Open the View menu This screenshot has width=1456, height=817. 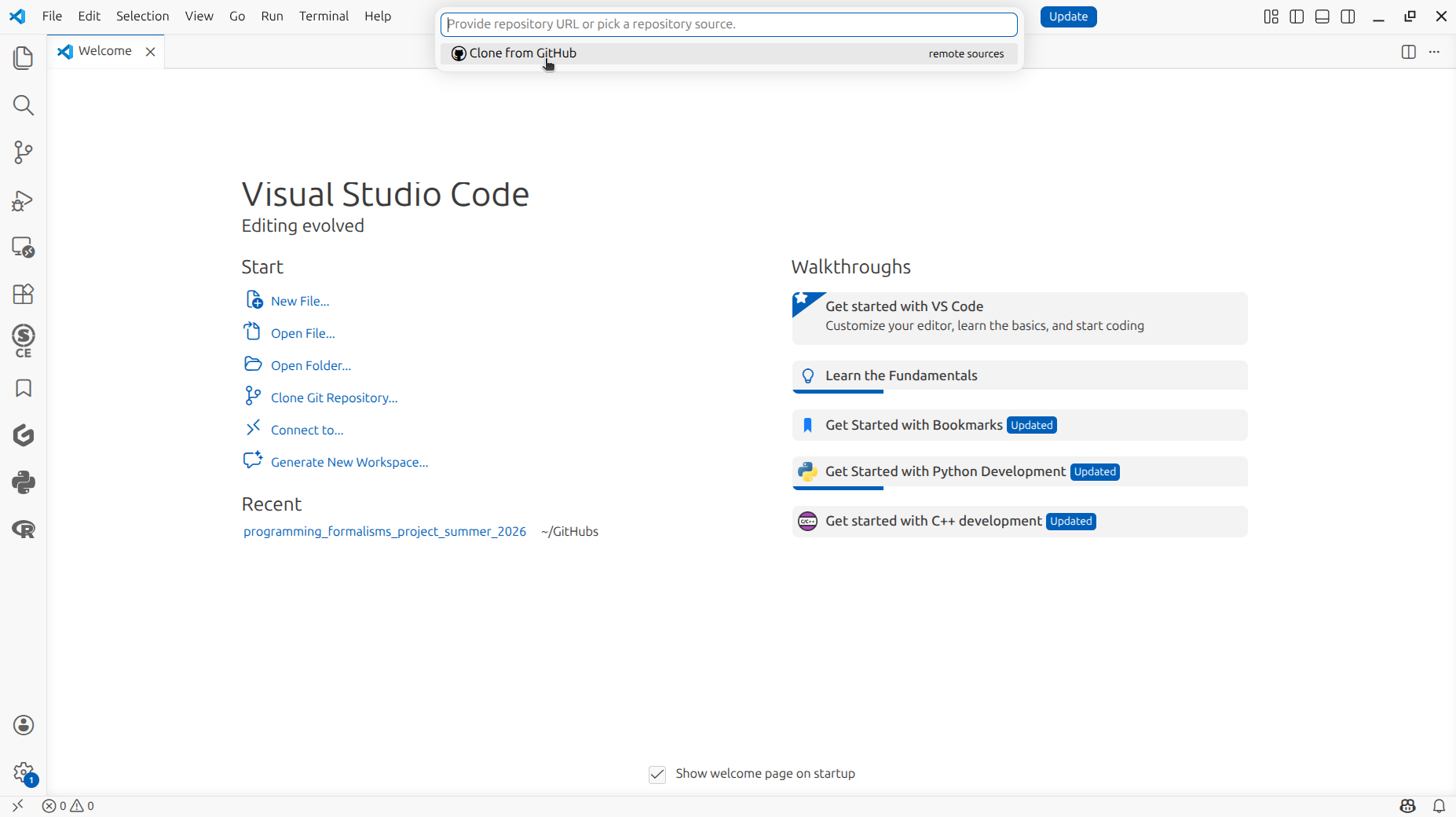tap(199, 16)
